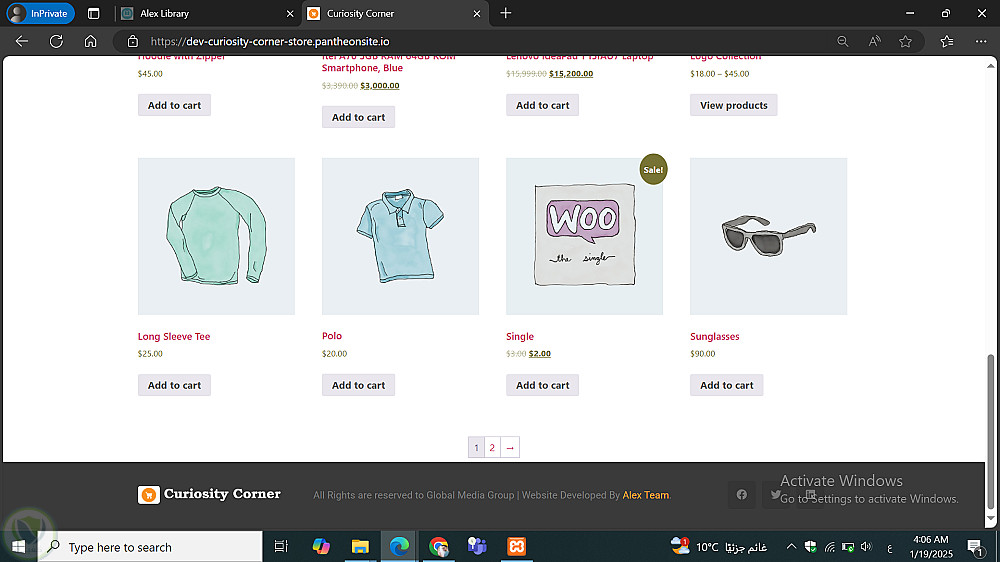Click the scrollbar up arrow

coord(990,66)
